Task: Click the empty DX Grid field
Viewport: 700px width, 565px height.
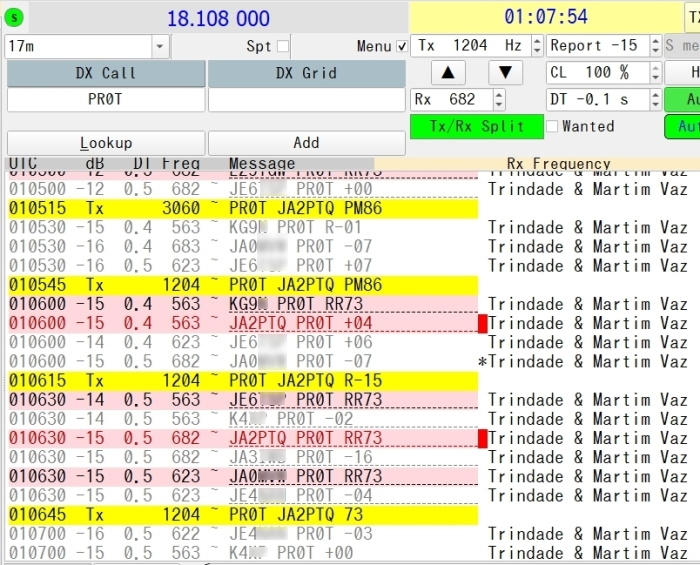Action: coord(306,99)
